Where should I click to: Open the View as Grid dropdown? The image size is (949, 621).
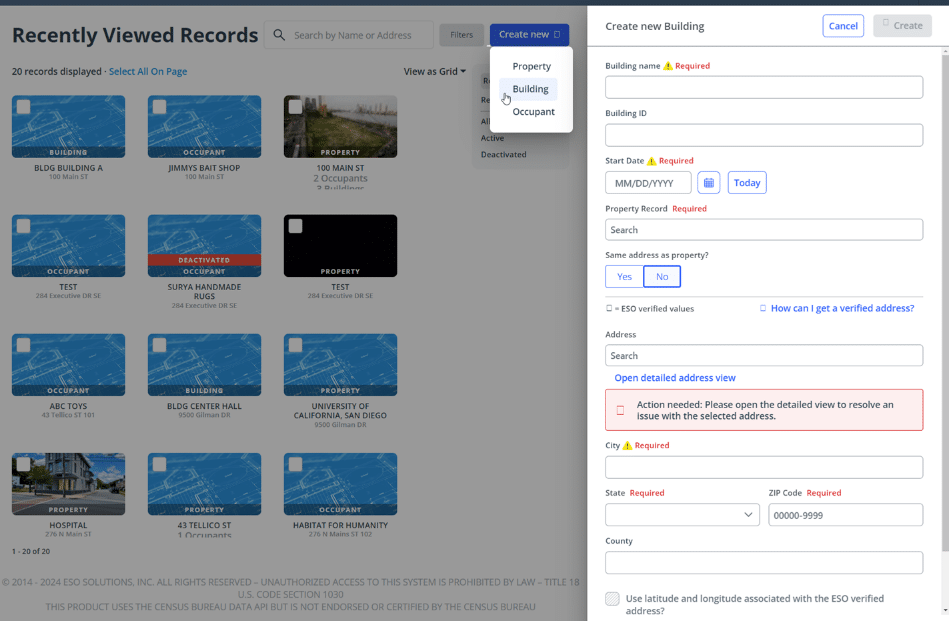(434, 72)
